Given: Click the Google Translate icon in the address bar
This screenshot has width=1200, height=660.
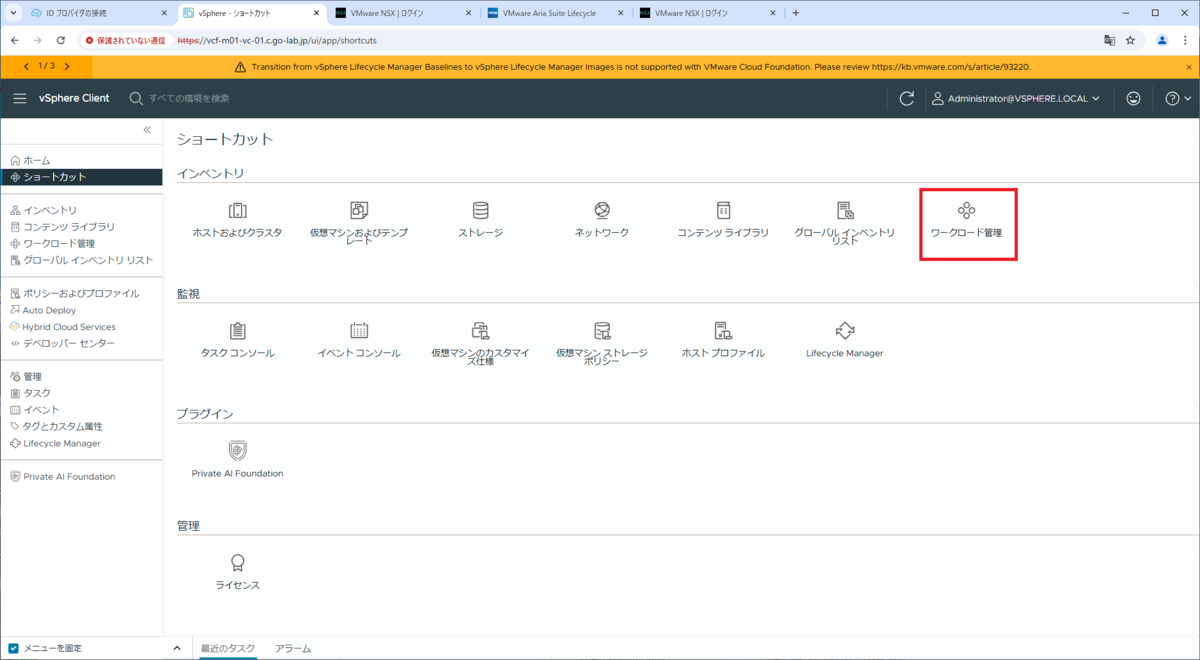Looking at the screenshot, I should coord(1109,41).
